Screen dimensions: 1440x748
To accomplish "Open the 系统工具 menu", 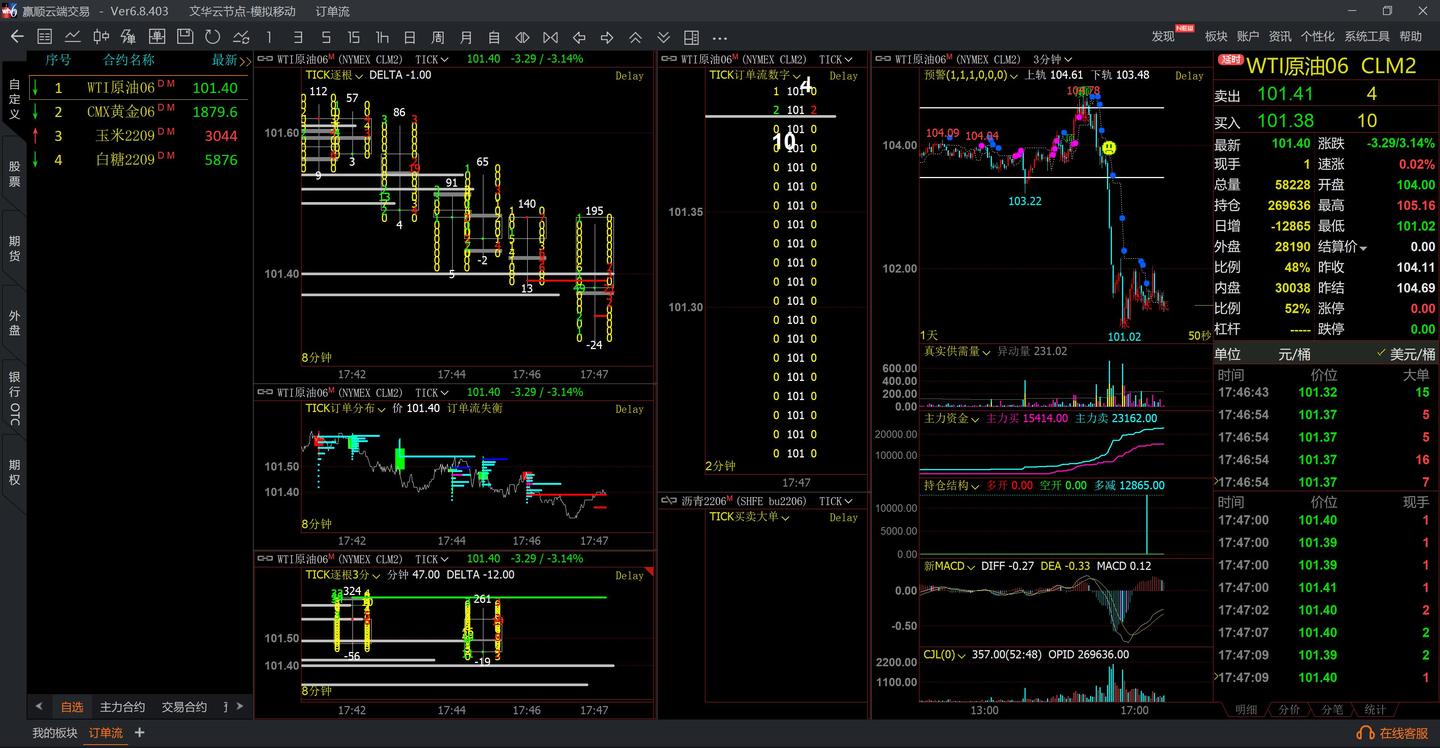I will [x=1367, y=36].
